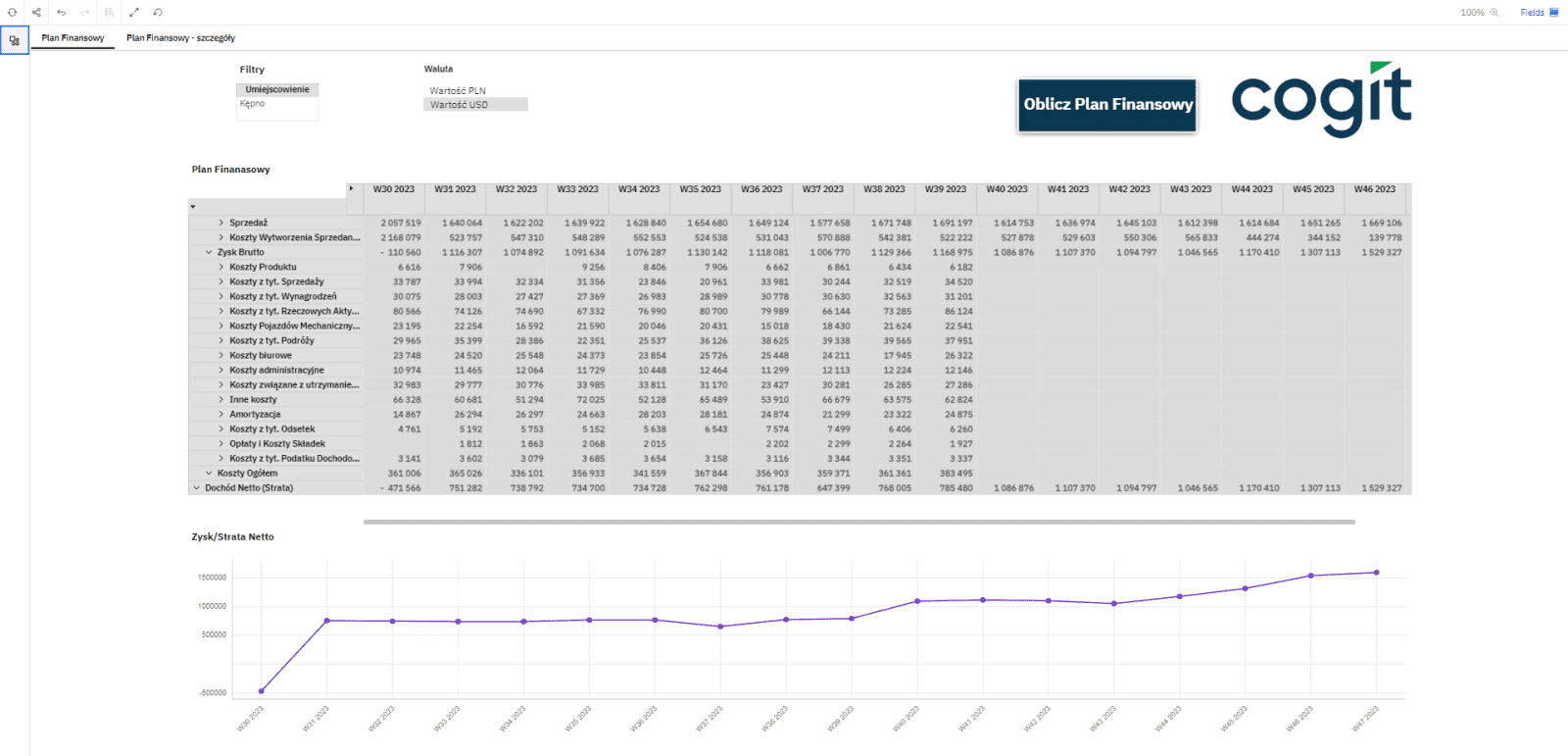Click the last data point on the Zysk/Strata chart
This screenshot has width=1568, height=756.
point(1376,573)
